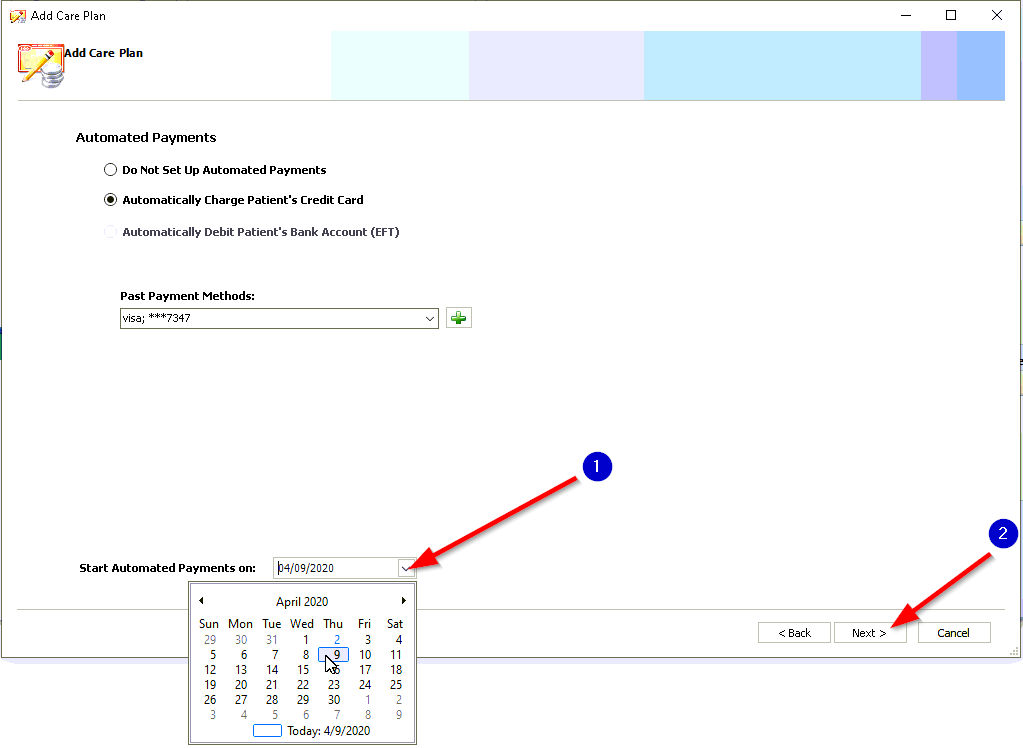
Task: Pick April 28 in the calendar
Action: coord(271,700)
